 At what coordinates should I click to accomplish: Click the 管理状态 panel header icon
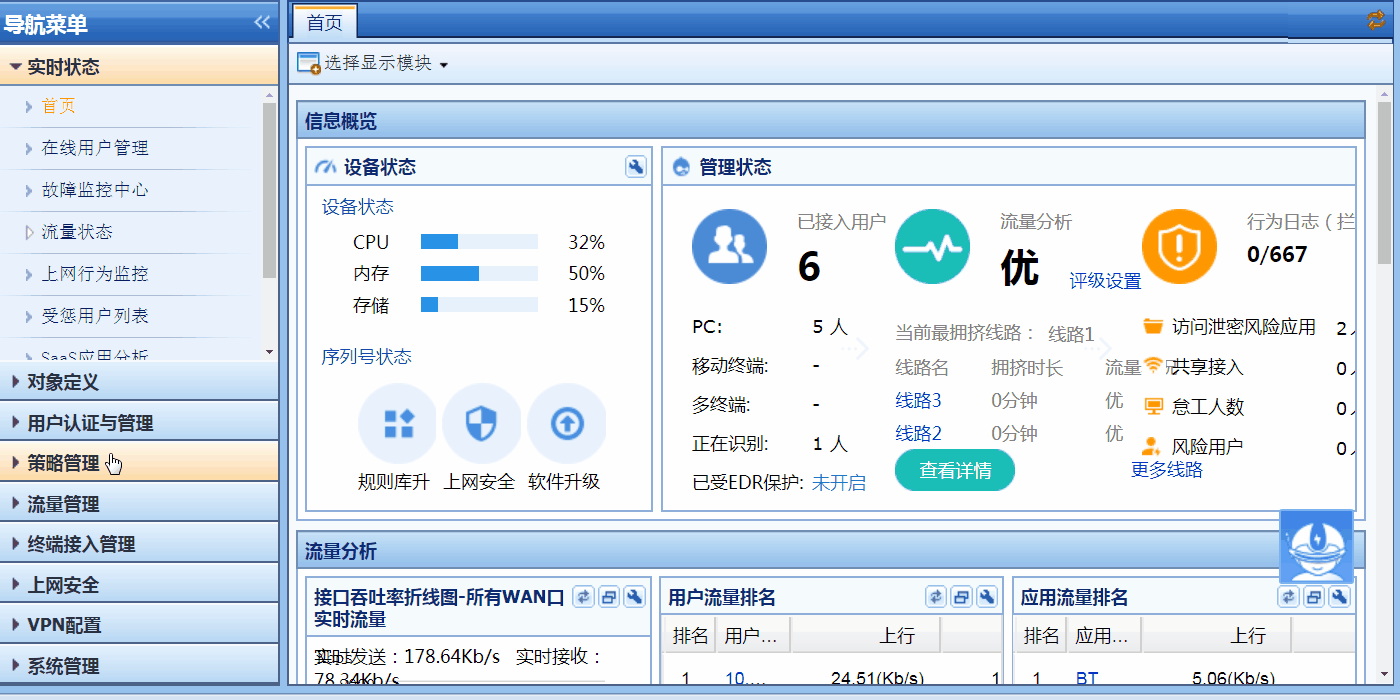(x=682, y=167)
